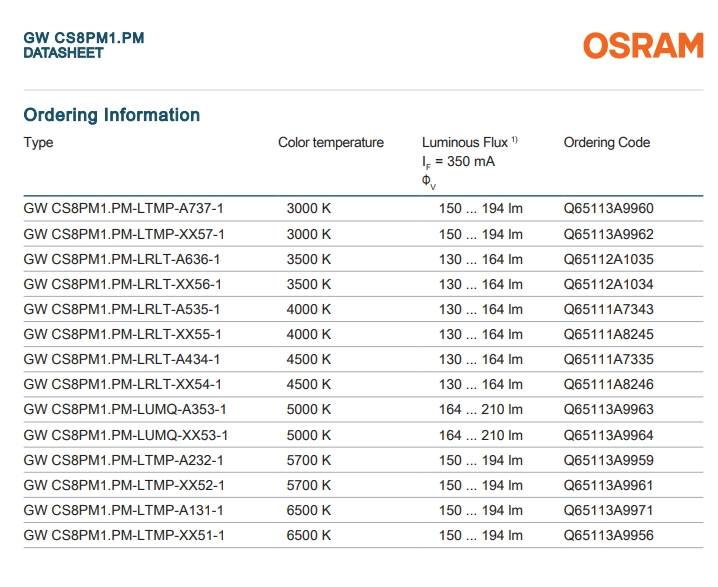718x587 pixels.
Task: Select type GW CS8PM1.PM-LTMP-A131-1
Action: (x=124, y=510)
